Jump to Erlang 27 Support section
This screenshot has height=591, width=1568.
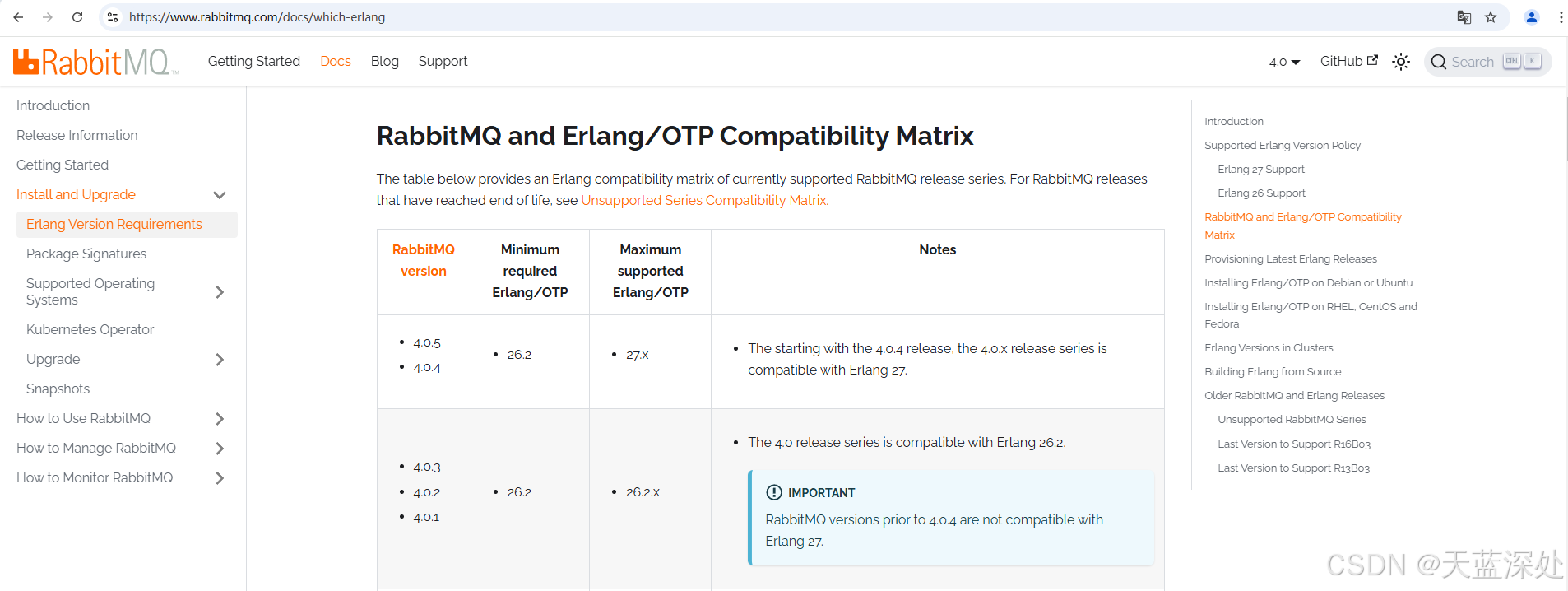click(1260, 169)
